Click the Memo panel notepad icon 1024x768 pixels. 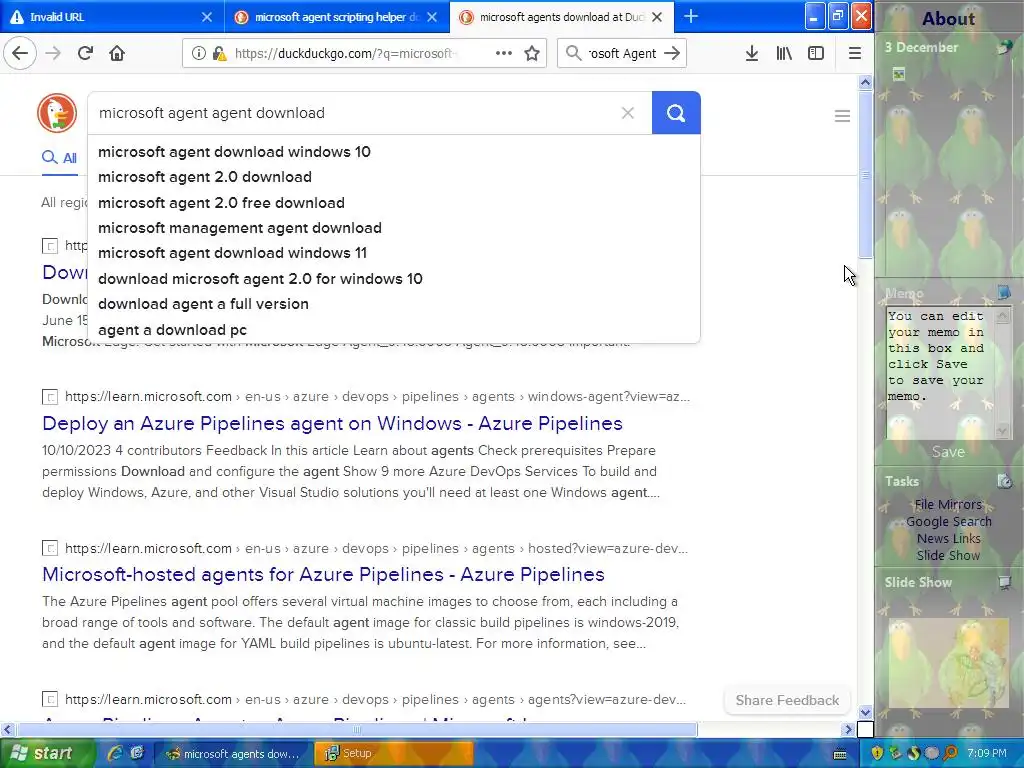(1004, 292)
